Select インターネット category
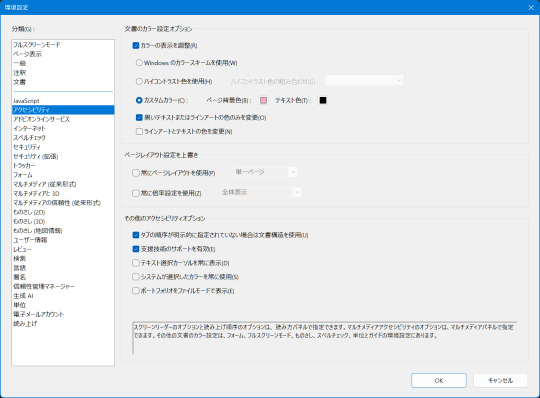The image size is (540, 398). pos(63,128)
